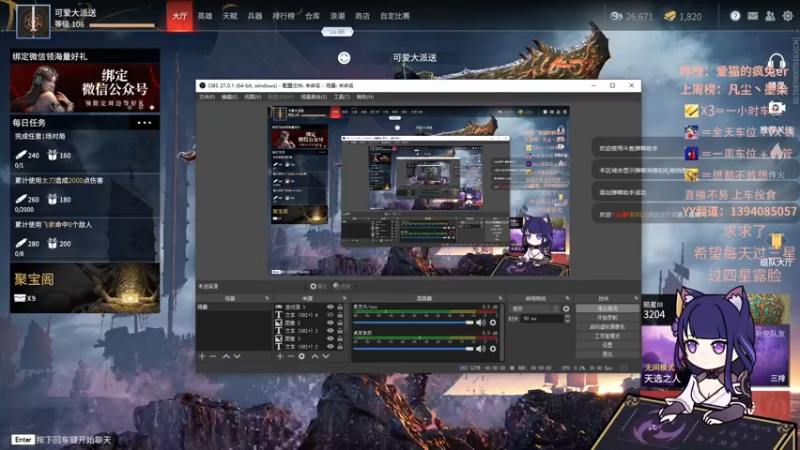
Task: Remove the selected scene with the minus icon in Scenes panel
Action: (x=213, y=356)
